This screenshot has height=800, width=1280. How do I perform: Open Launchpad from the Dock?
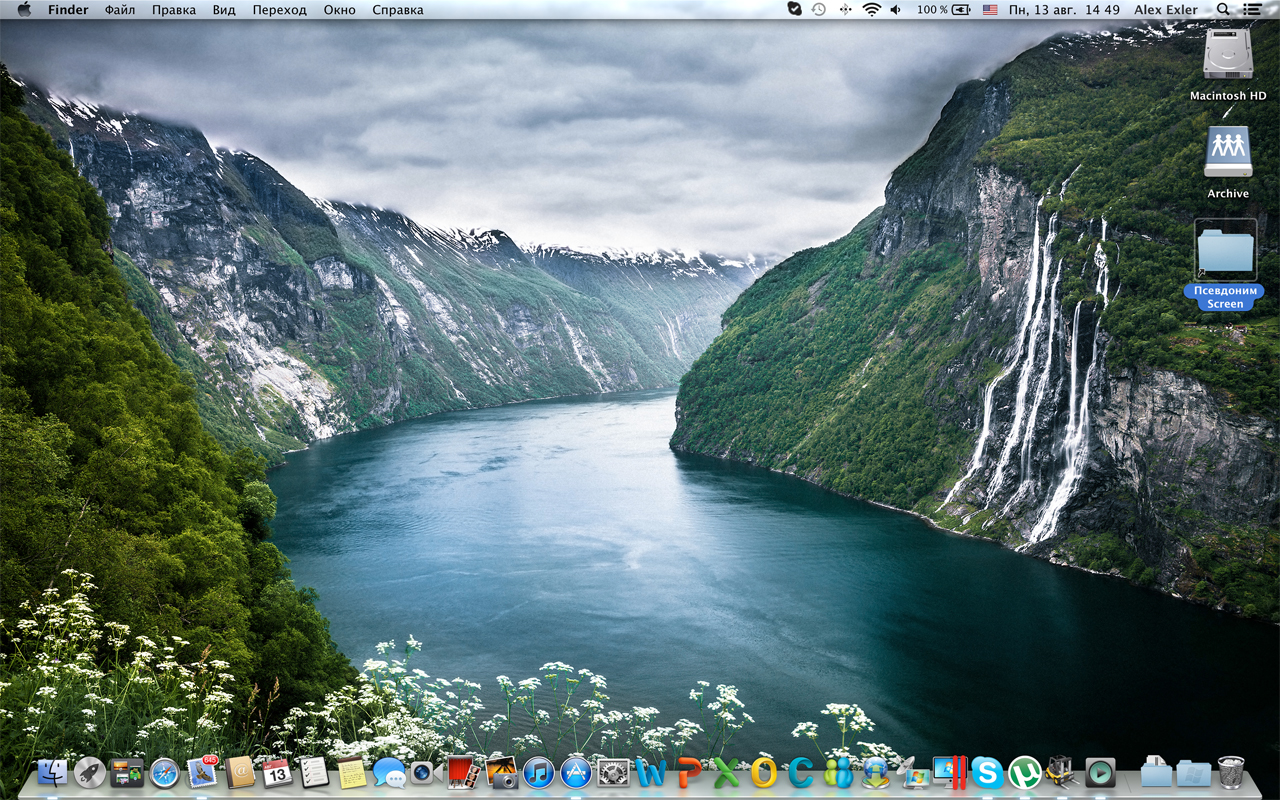tap(90, 772)
